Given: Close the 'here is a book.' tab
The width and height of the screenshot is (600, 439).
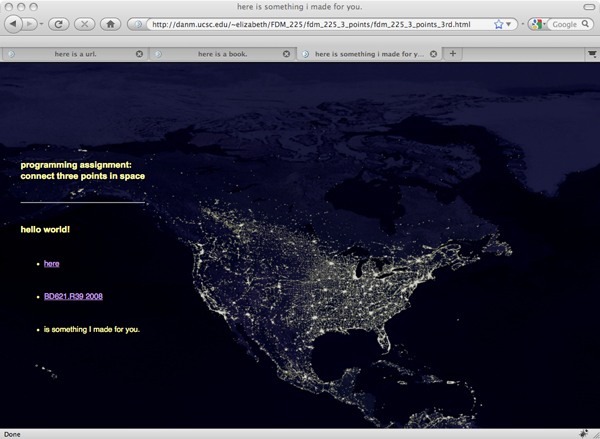Looking at the screenshot, I should tap(286, 54).
